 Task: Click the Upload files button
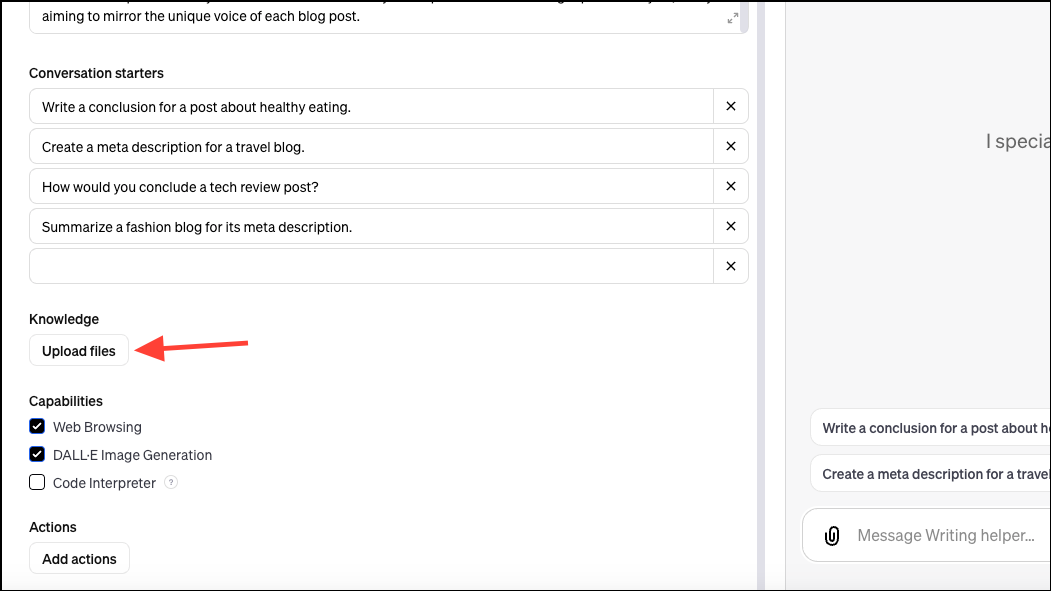point(79,351)
